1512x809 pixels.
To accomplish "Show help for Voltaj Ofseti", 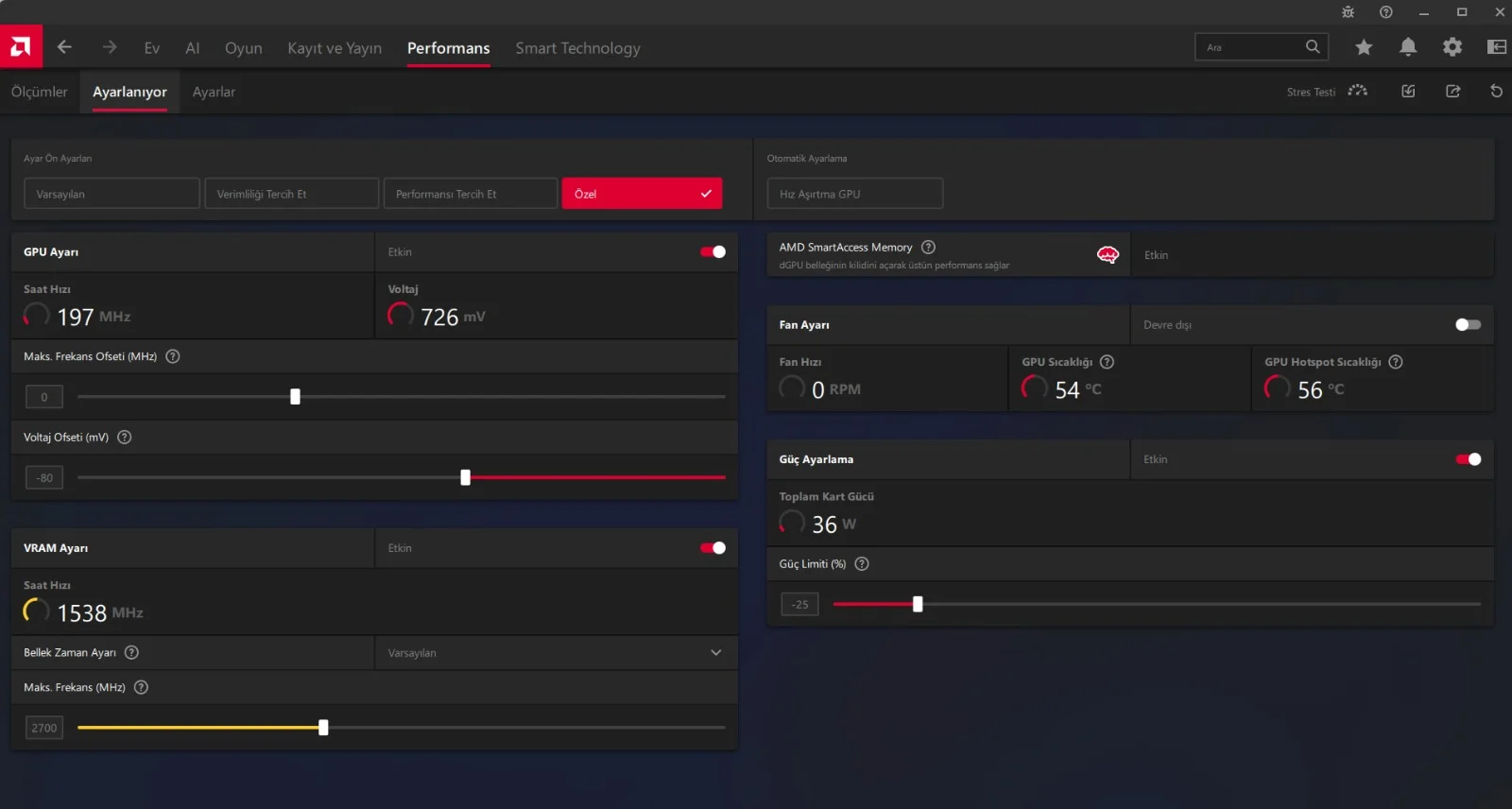I will tap(125, 438).
